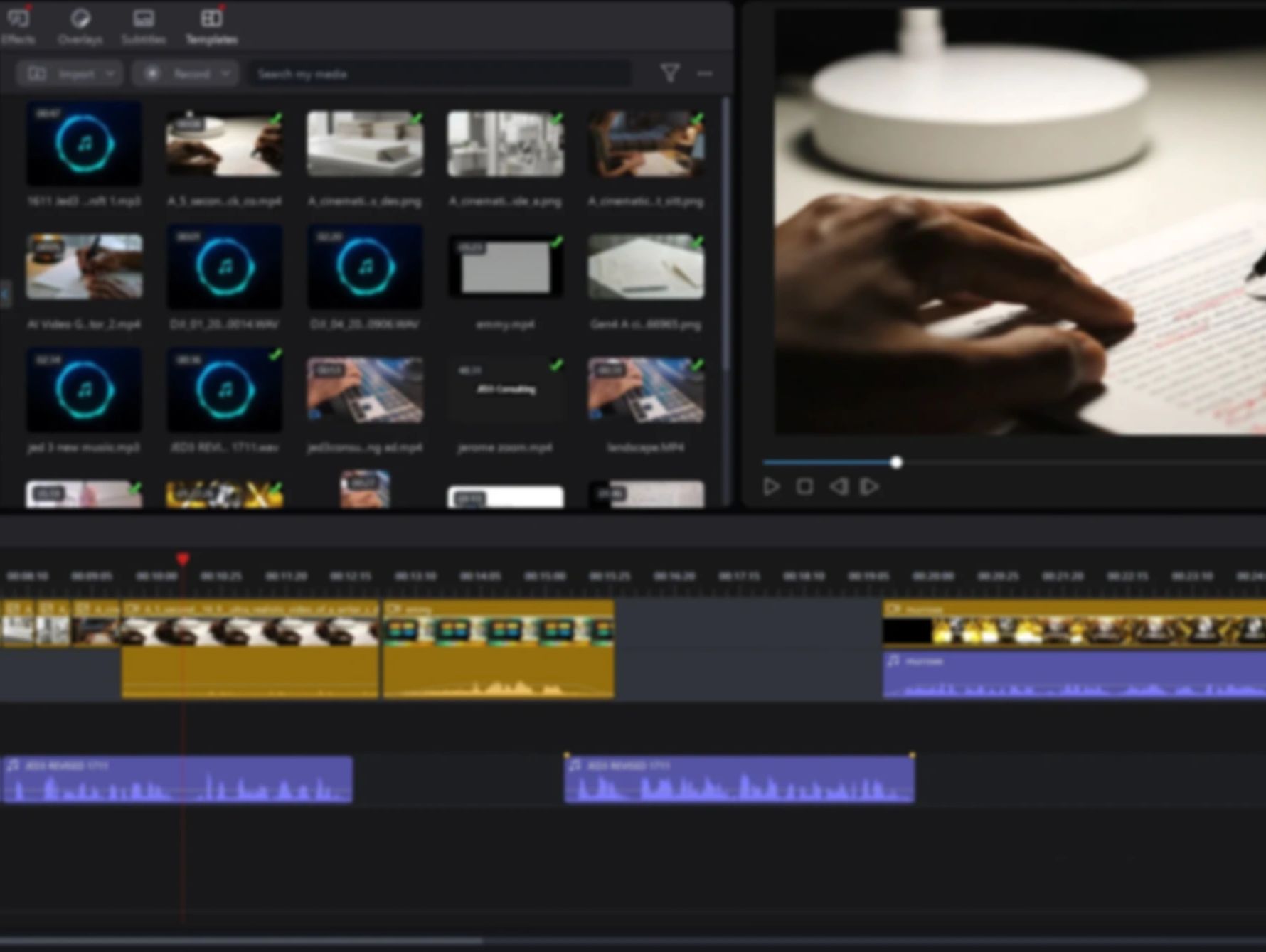The width and height of the screenshot is (1266, 952).
Task: Expand the collapsed left sidebar arrow
Action: (5, 293)
